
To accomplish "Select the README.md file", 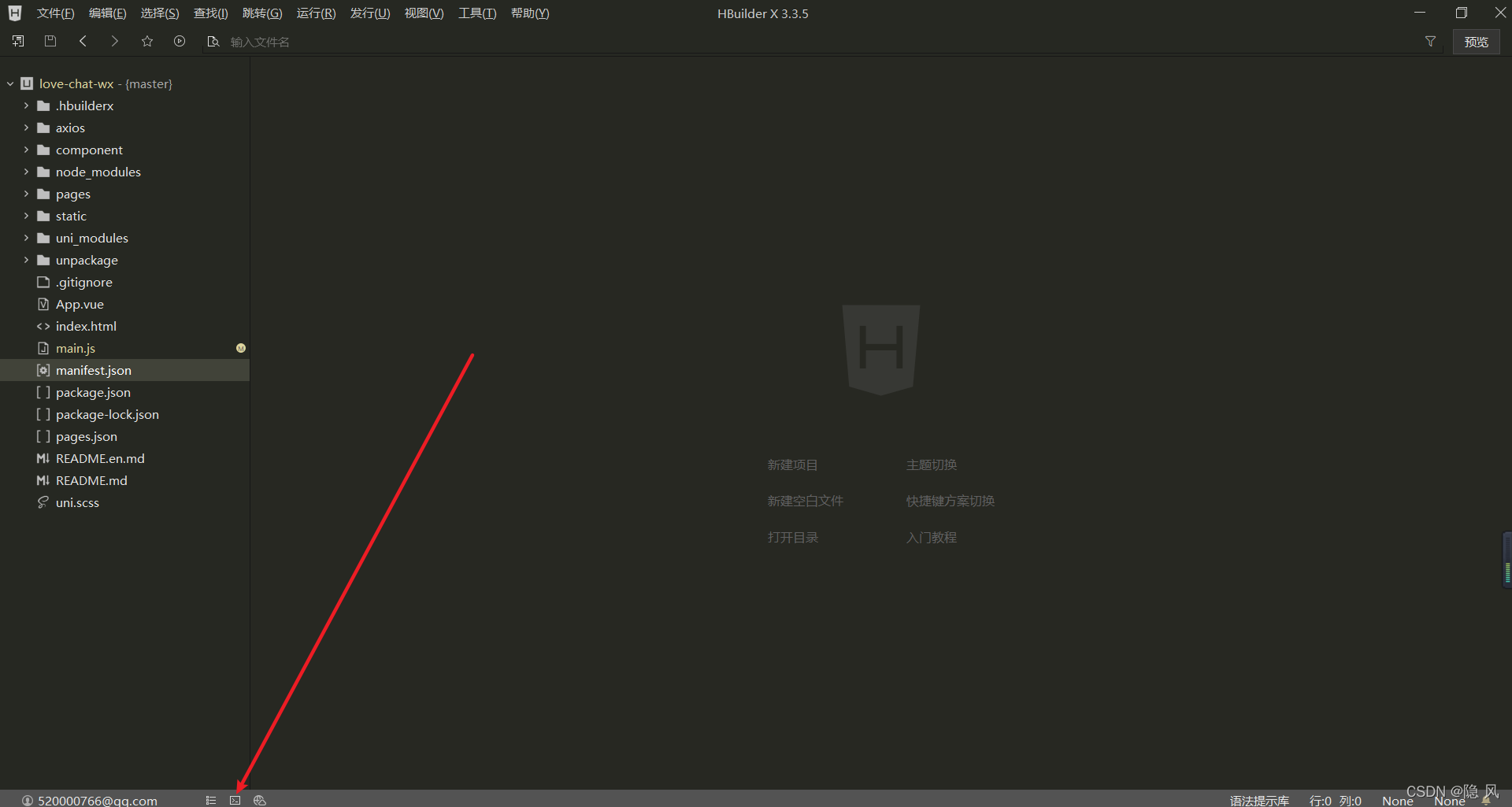I will pyautogui.click(x=124, y=480).
